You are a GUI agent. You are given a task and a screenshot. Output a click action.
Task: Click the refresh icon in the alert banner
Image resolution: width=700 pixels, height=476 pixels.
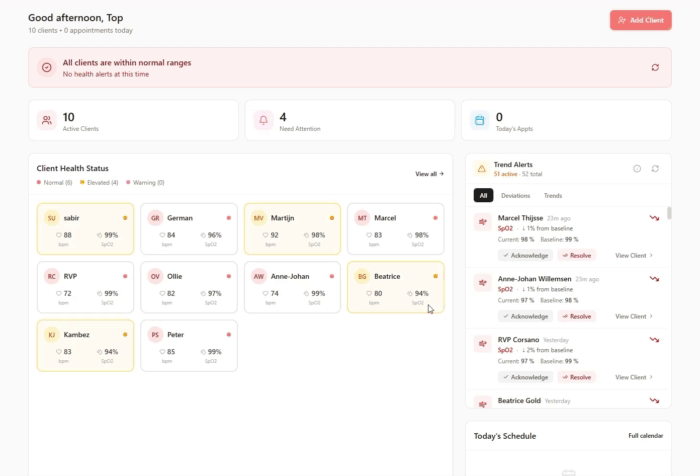pyautogui.click(x=655, y=67)
